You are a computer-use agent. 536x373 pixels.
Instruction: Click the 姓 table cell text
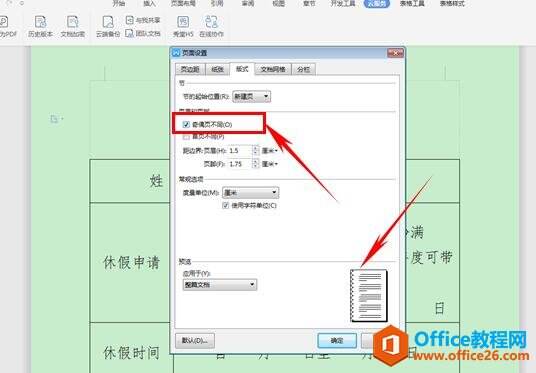pos(156,181)
